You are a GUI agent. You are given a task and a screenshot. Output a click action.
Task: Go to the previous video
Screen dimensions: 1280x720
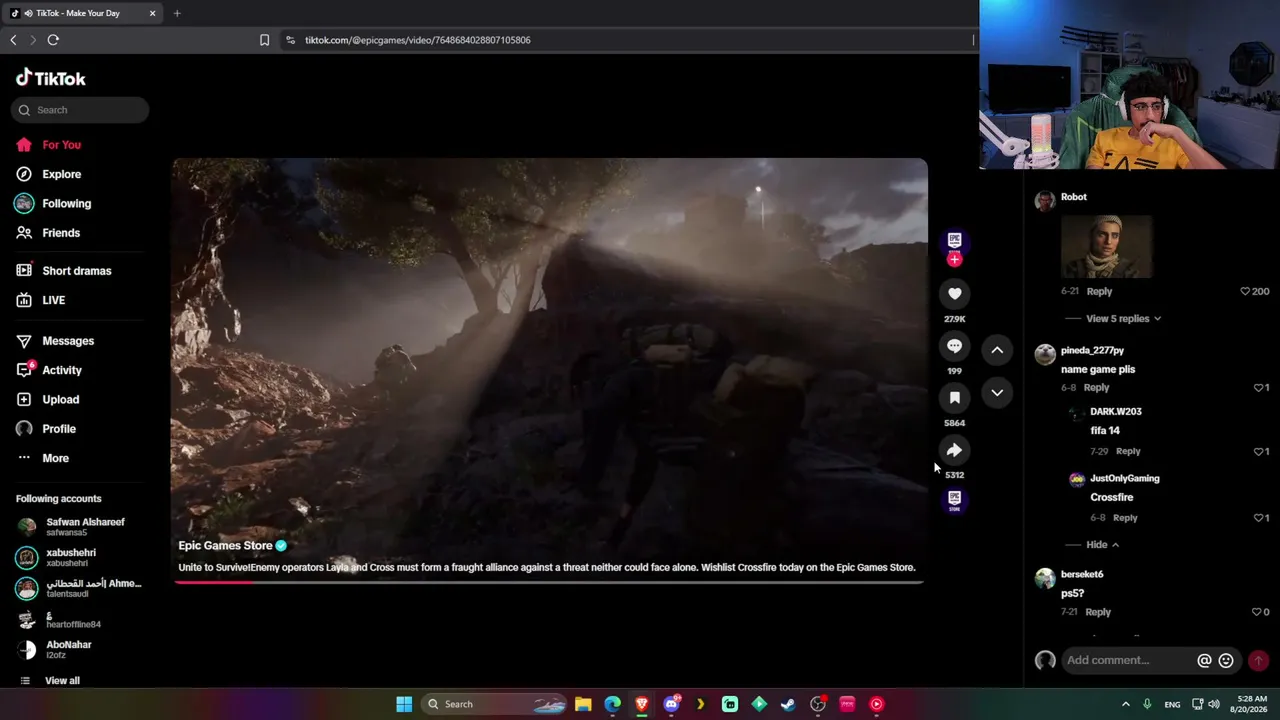pyautogui.click(x=997, y=350)
